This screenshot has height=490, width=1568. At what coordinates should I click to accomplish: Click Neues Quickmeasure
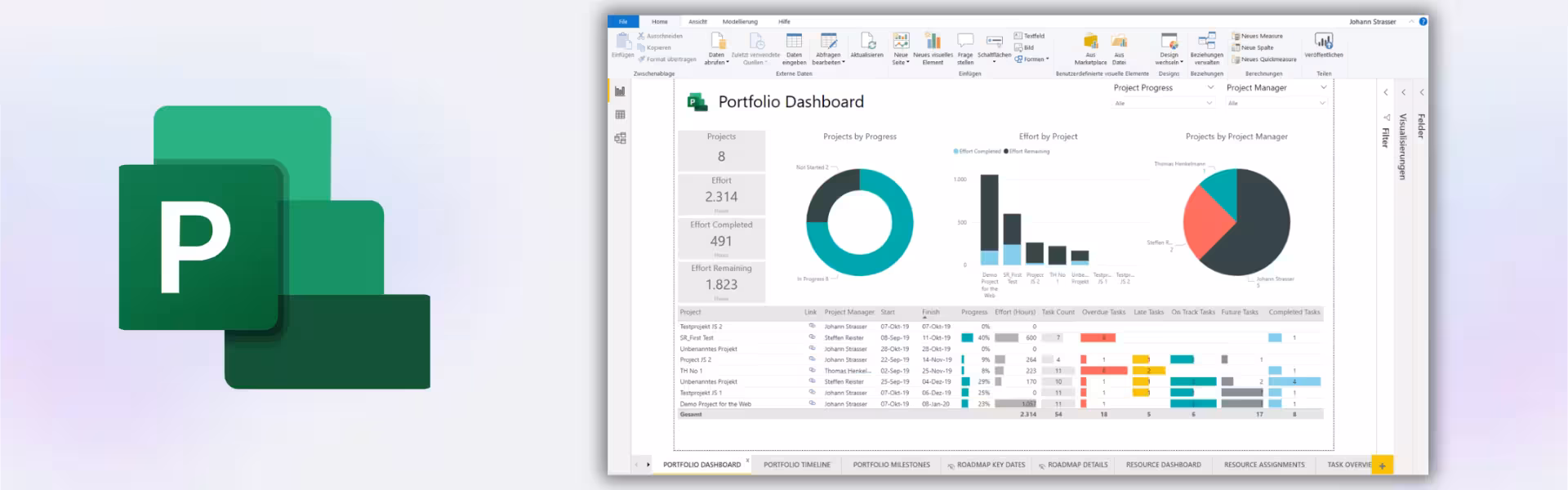pos(1264,59)
